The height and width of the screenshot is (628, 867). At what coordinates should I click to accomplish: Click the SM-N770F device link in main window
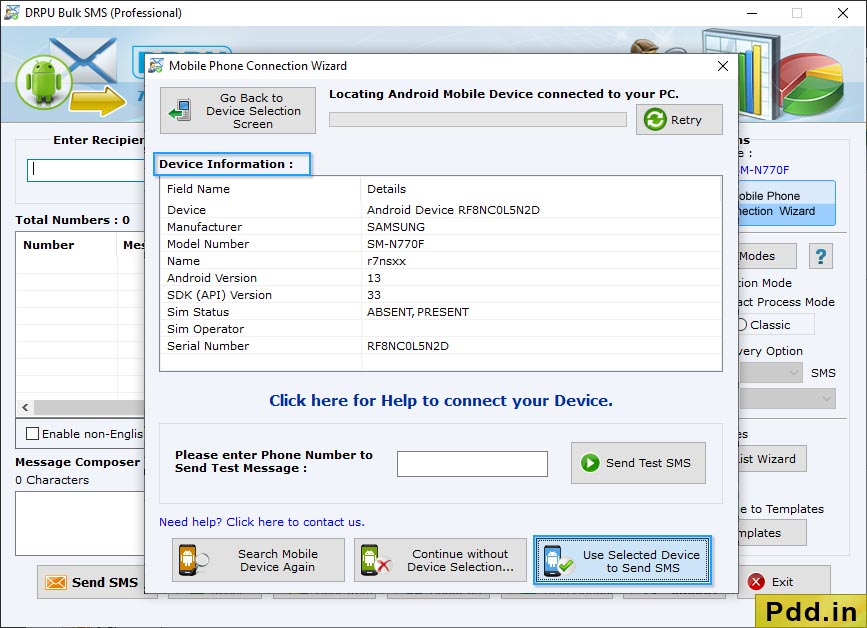(x=764, y=170)
